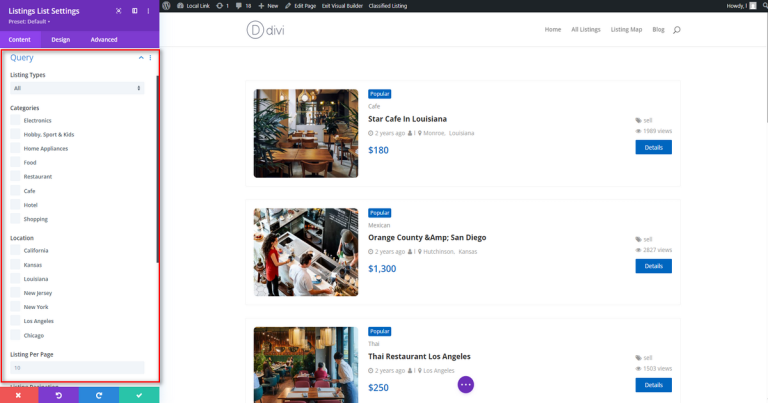Click the WordPress logo in admin bar
Viewport: 768px width, 403px height.
click(167, 6)
